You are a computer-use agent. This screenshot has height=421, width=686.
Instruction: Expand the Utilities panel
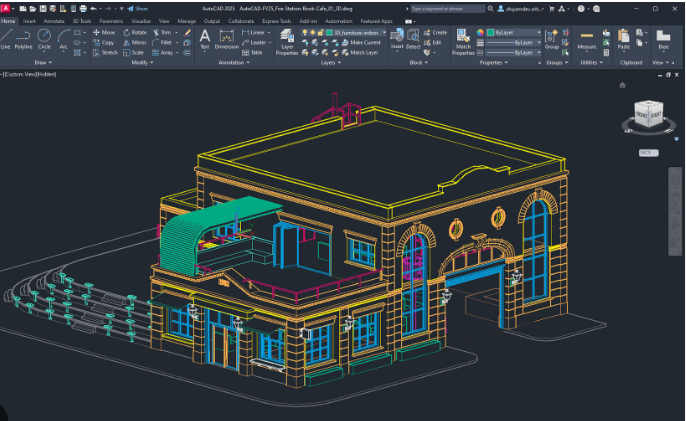coord(592,63)
